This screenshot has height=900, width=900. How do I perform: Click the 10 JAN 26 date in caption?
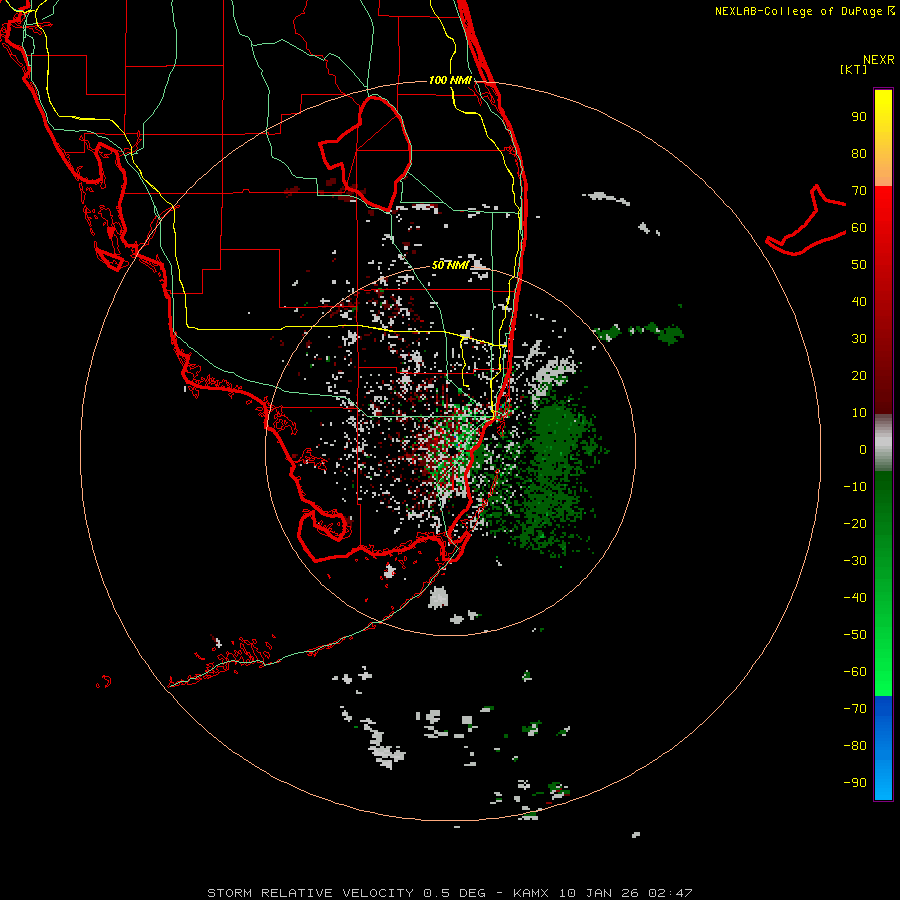tap(599, 893)
